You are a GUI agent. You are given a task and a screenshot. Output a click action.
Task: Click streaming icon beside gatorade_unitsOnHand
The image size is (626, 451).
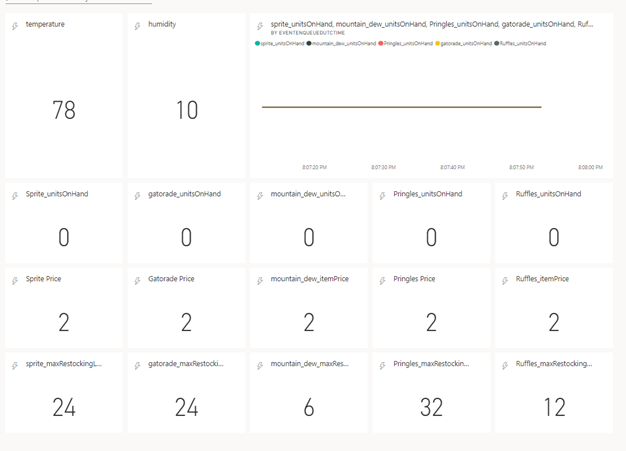click(137, 196)
